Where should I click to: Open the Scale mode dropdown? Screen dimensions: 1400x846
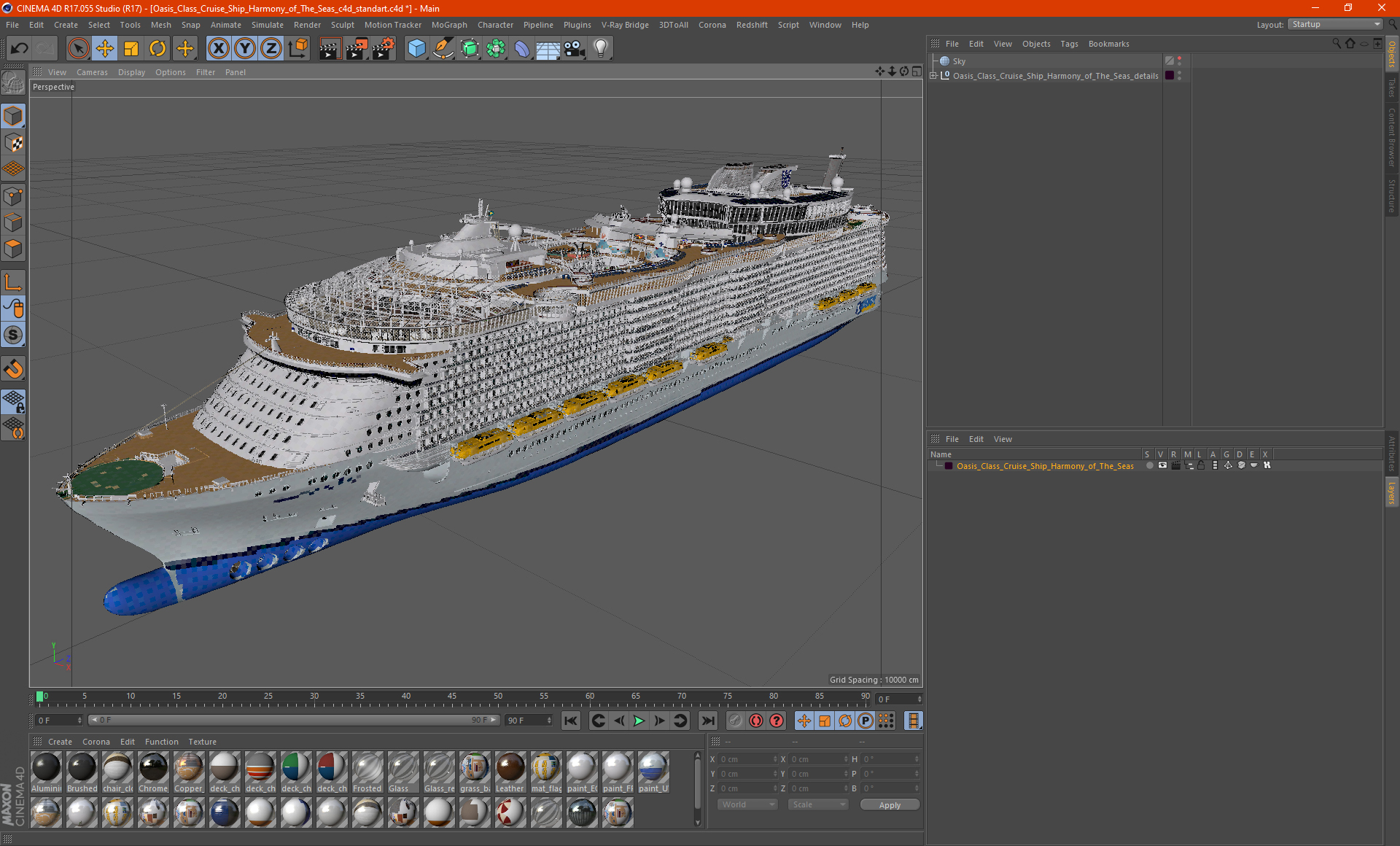[818, 804]
